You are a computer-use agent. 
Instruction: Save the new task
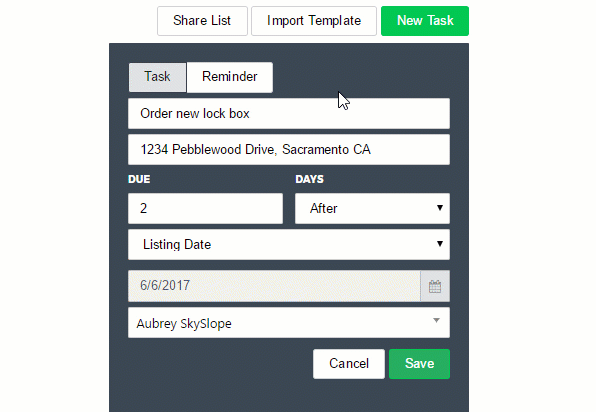point(419,364)
